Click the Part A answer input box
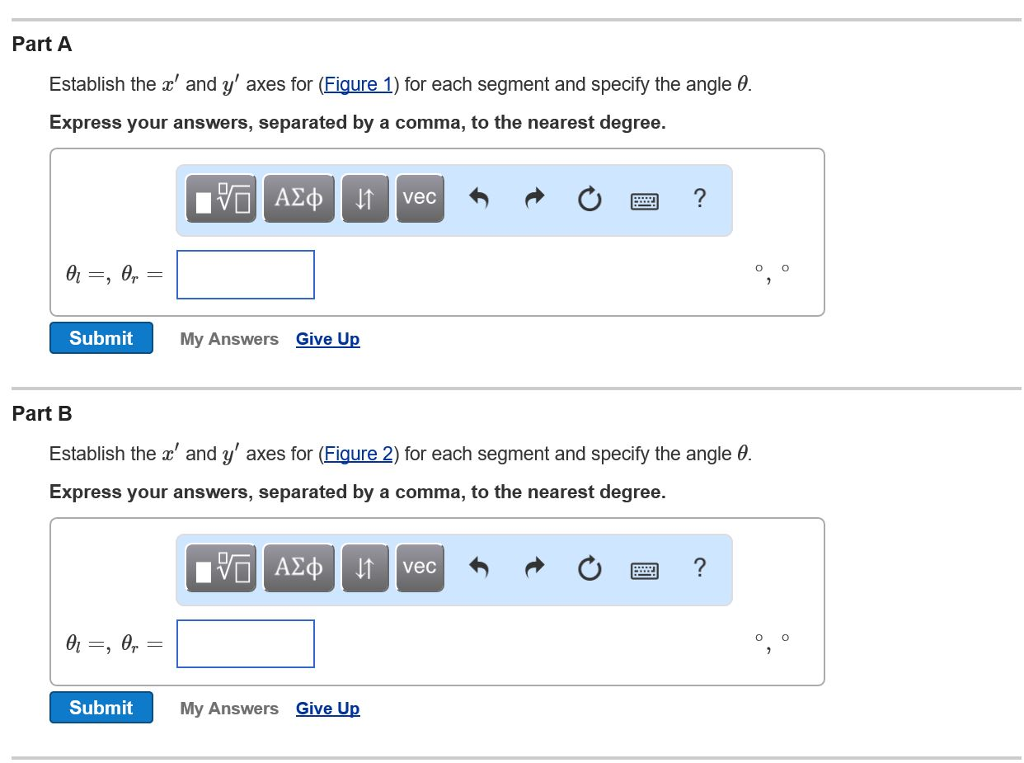 pos(245,274)
